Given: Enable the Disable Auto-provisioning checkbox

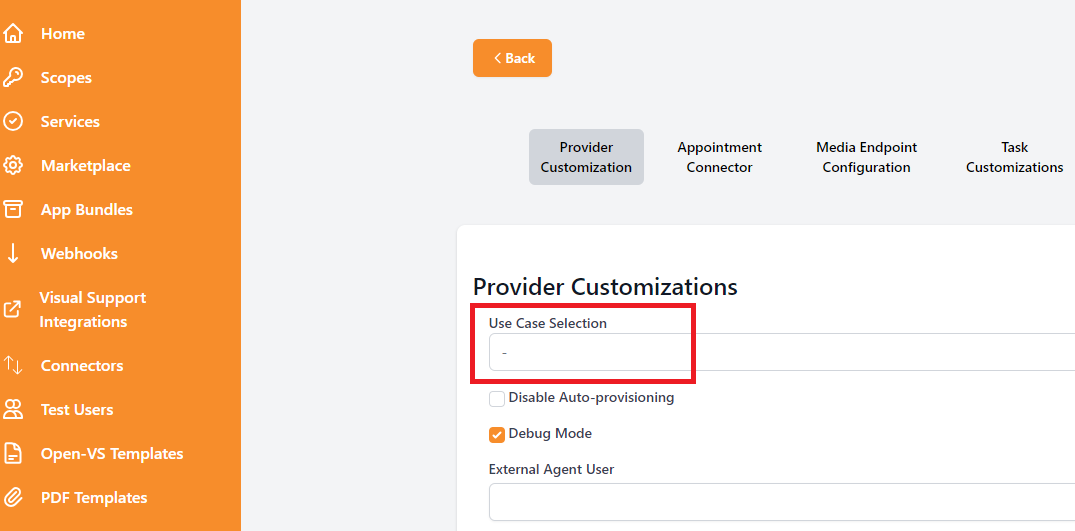Looking at the screenshot, I should pyautogui.click(x=497, y=398).
